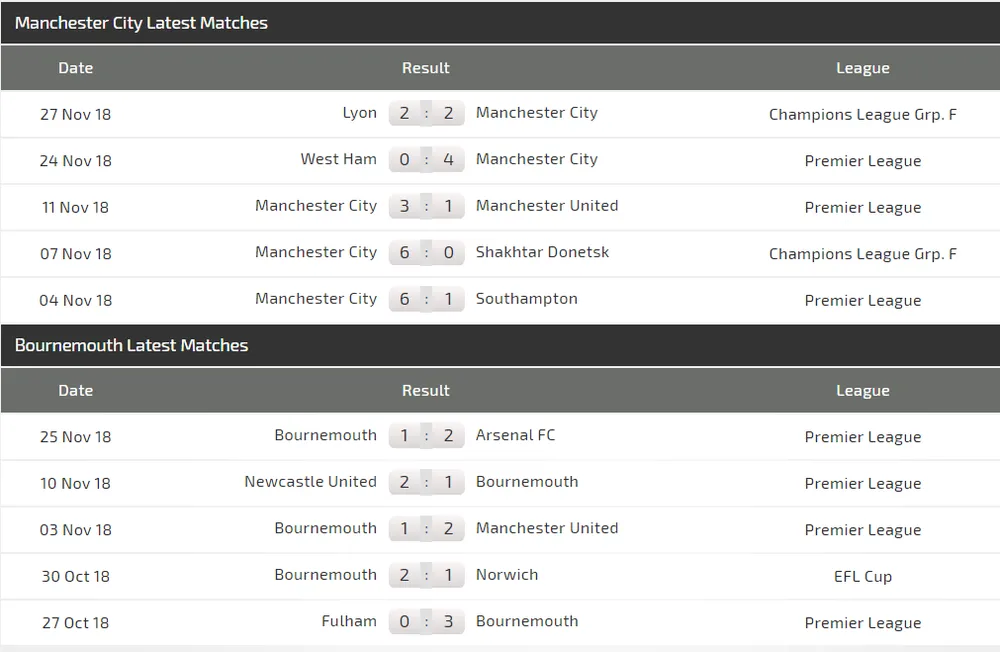Viewport: 1000px width, 652px height.
Task: Click the League column header in the Manchester City table
Action: (x=862, y=68)
